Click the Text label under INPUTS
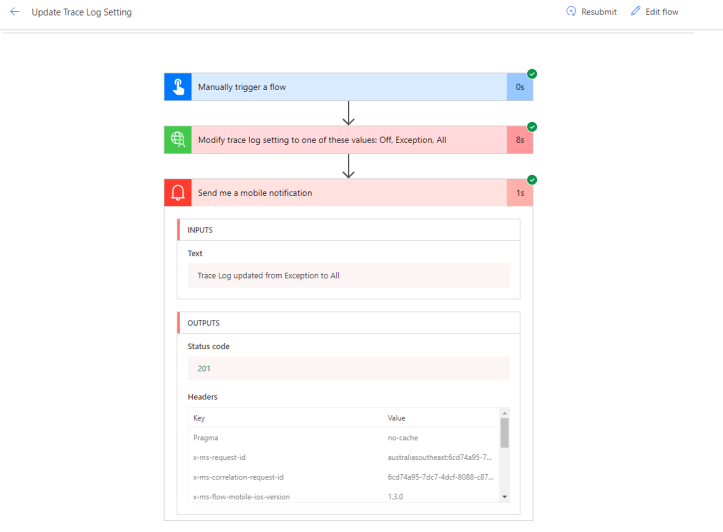The height and width of the screenshot is (532, 723). click(x=195, y=253)
